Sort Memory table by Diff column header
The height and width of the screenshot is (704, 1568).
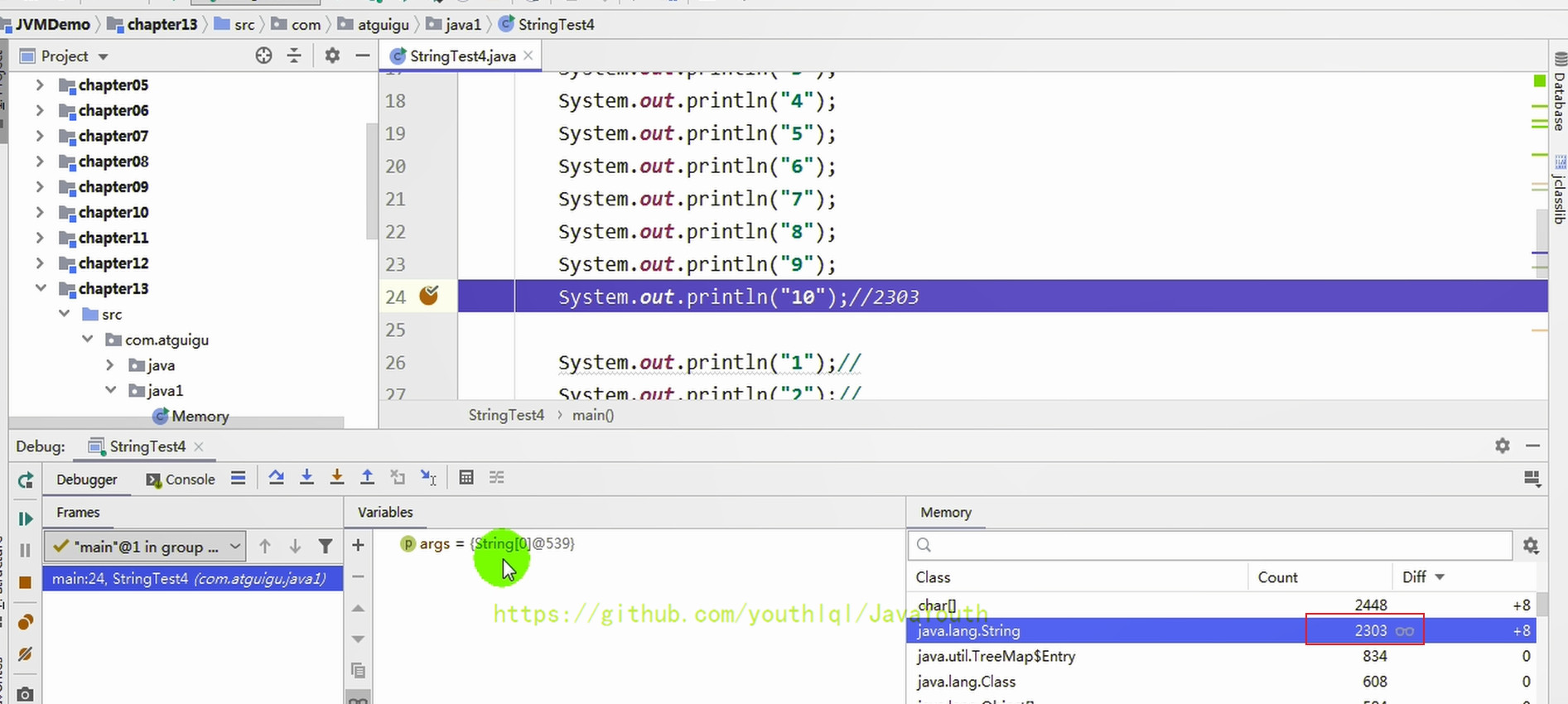(1421, 577)
